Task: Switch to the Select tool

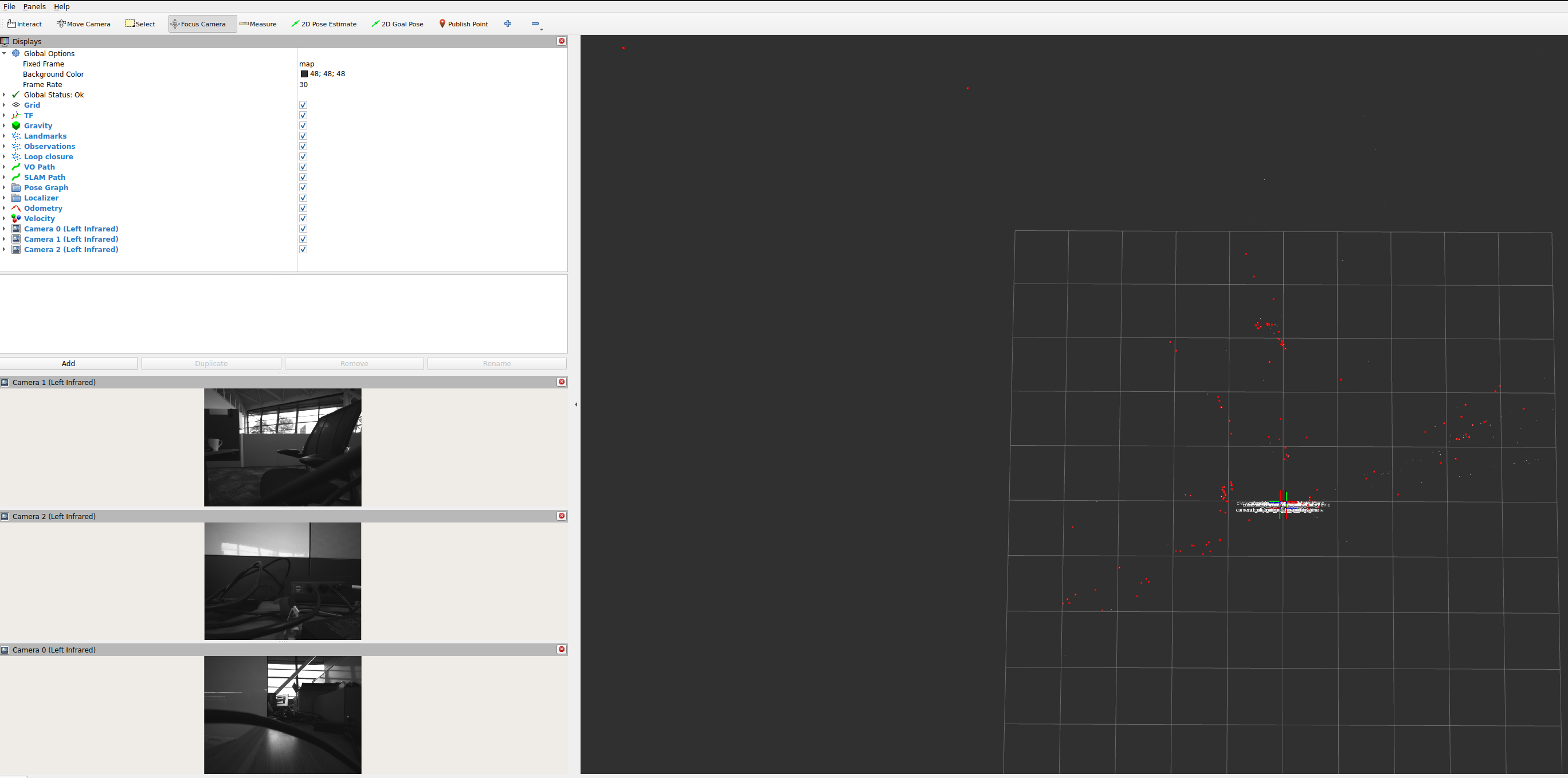Action: click(140, 23)
